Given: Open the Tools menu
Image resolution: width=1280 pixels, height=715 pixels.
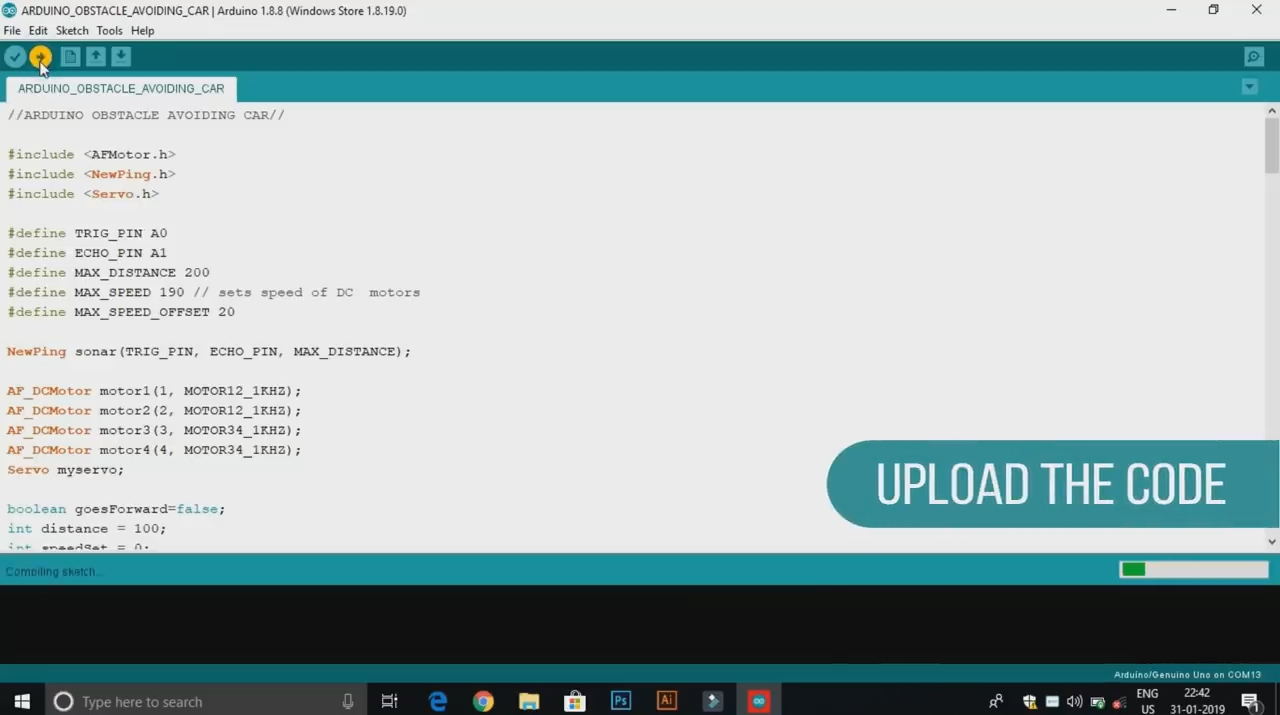Looking at the screenshot, I should click(110, 31).
